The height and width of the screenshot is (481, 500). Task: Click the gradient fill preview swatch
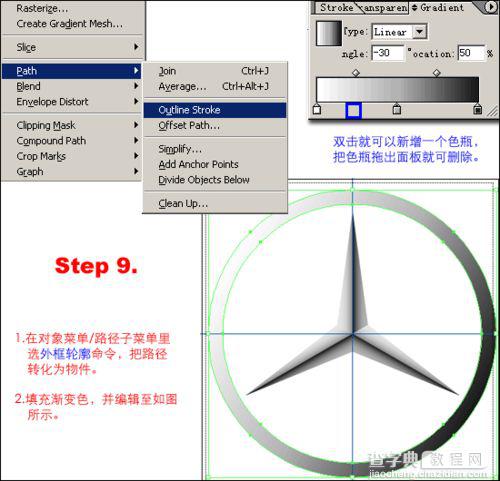[x=329, y=33]
